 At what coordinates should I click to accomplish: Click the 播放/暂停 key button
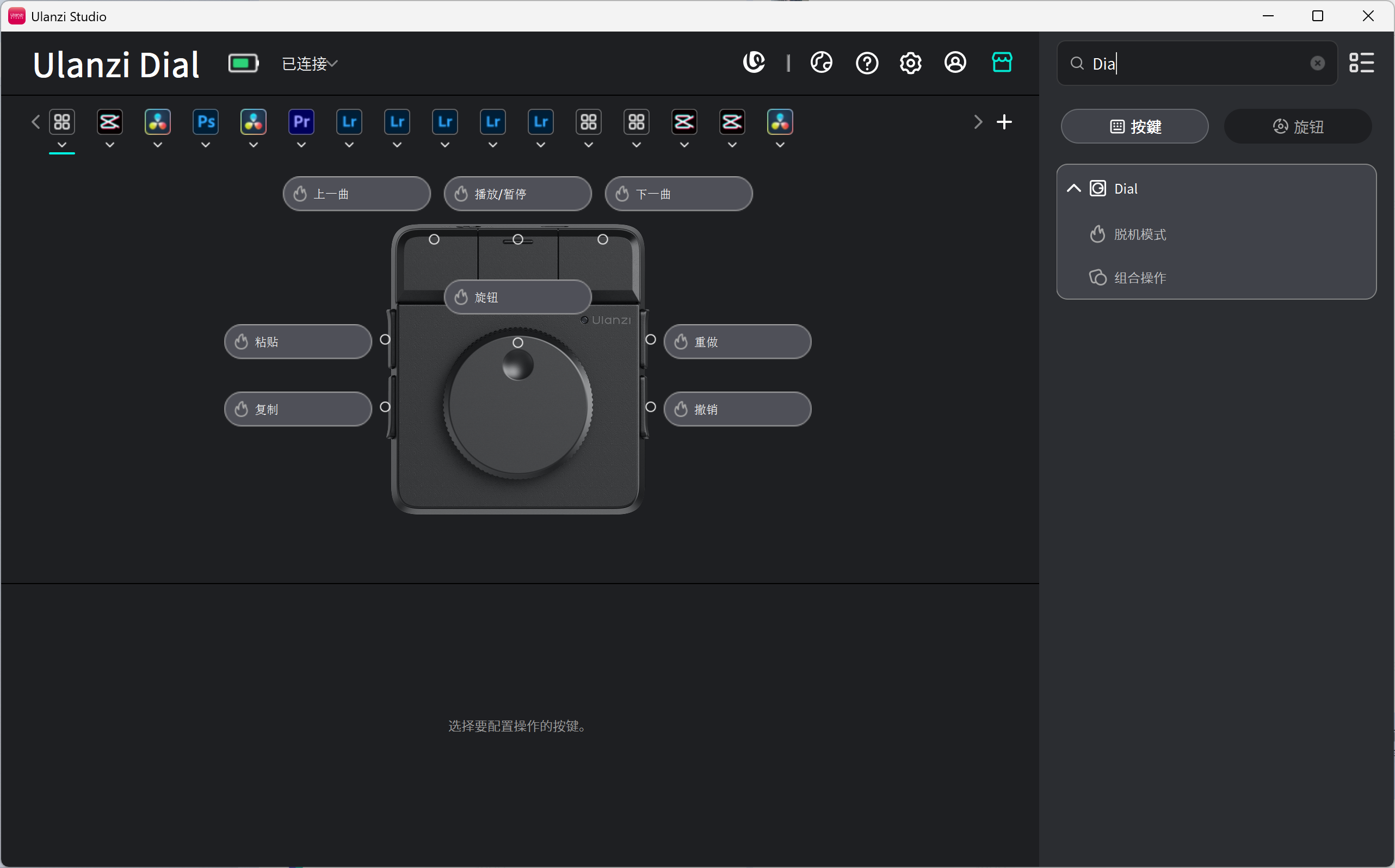(x=517, y=194)
